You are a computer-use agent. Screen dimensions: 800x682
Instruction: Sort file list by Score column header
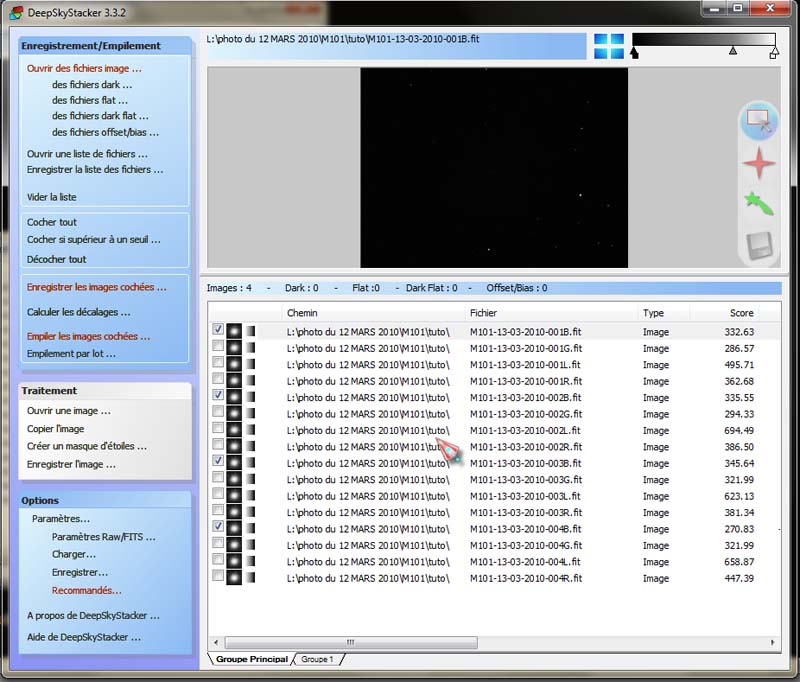click(x=740, y=313)
